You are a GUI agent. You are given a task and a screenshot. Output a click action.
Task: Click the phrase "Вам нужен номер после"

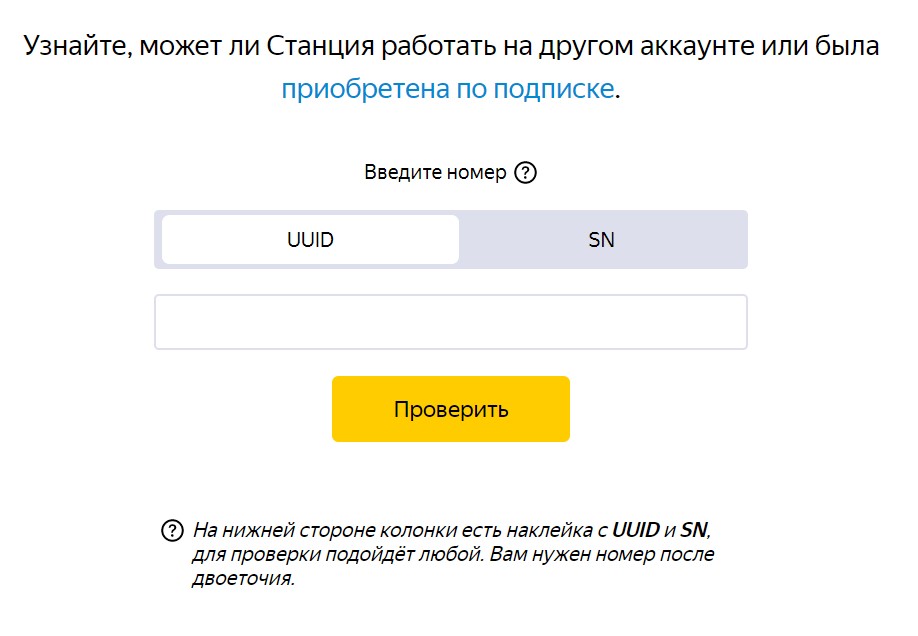[x=598, y=554]
